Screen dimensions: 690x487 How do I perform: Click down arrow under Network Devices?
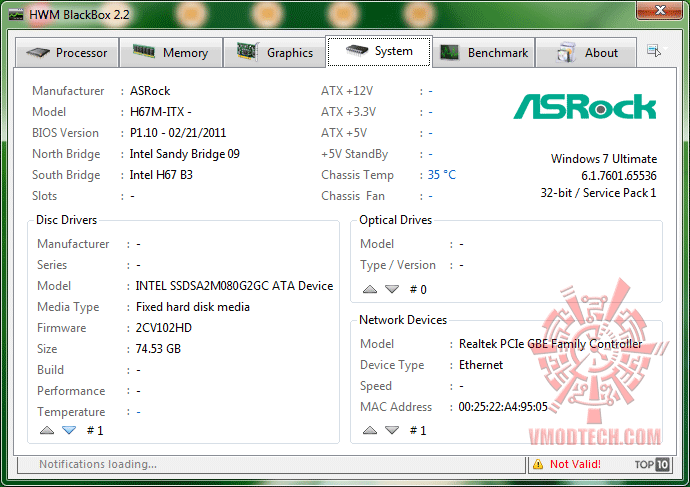(x=392, y=430)
